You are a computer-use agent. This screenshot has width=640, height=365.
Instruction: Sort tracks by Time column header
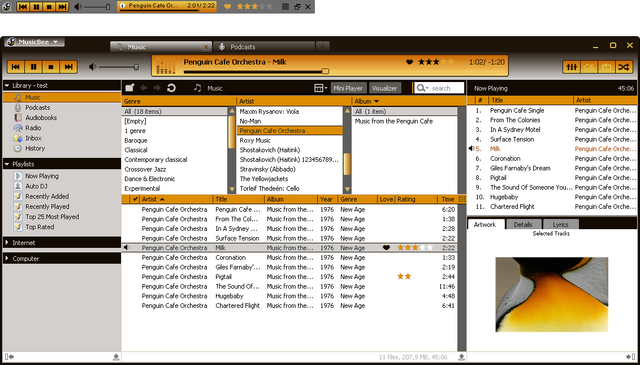coord(448,199)
